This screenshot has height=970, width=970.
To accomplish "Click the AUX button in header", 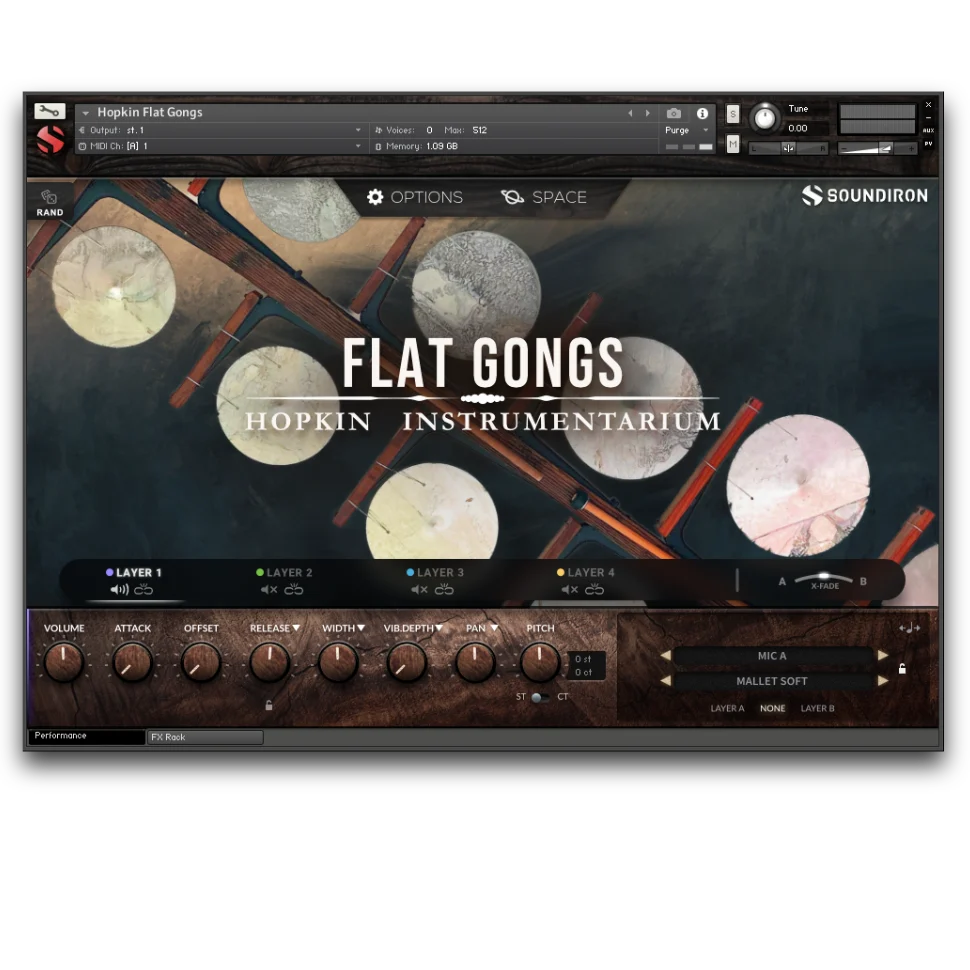I will click(x=928, y=131).
